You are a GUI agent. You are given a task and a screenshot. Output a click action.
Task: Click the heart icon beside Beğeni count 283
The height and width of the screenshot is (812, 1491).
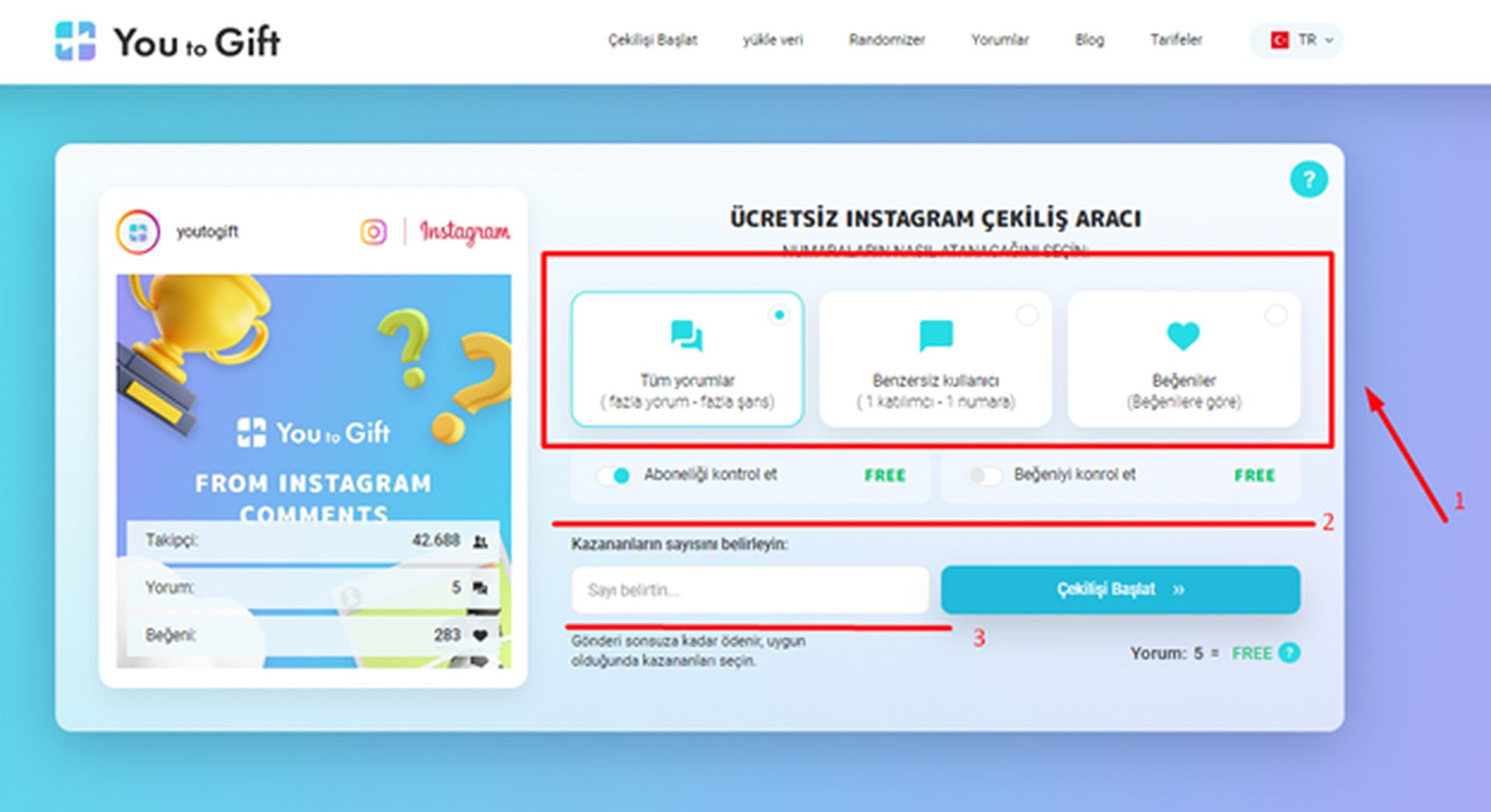pyautogui.click(x=479, y=634)
